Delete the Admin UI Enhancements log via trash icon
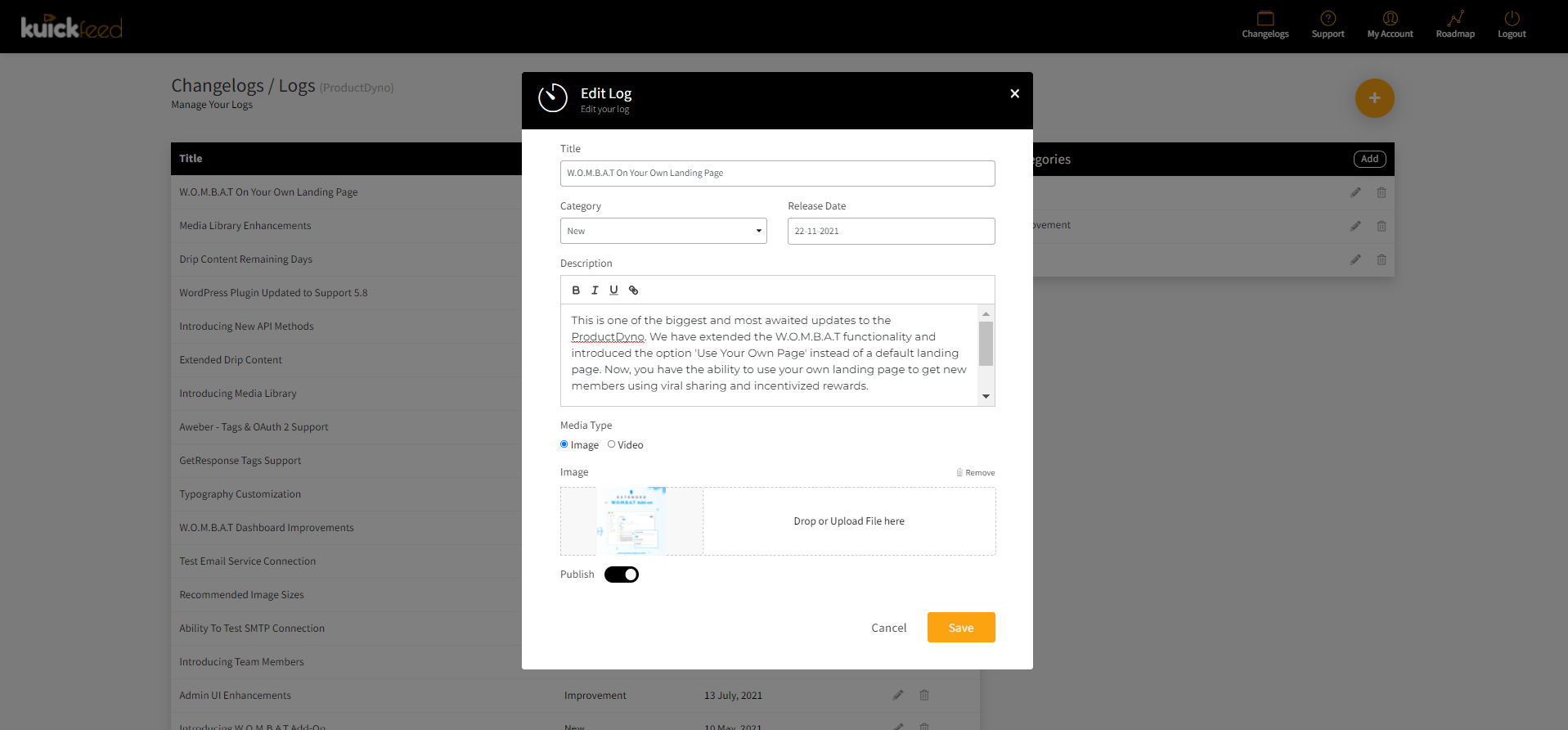Viewport: 1568px width, 730px height. tap(923, 695)
